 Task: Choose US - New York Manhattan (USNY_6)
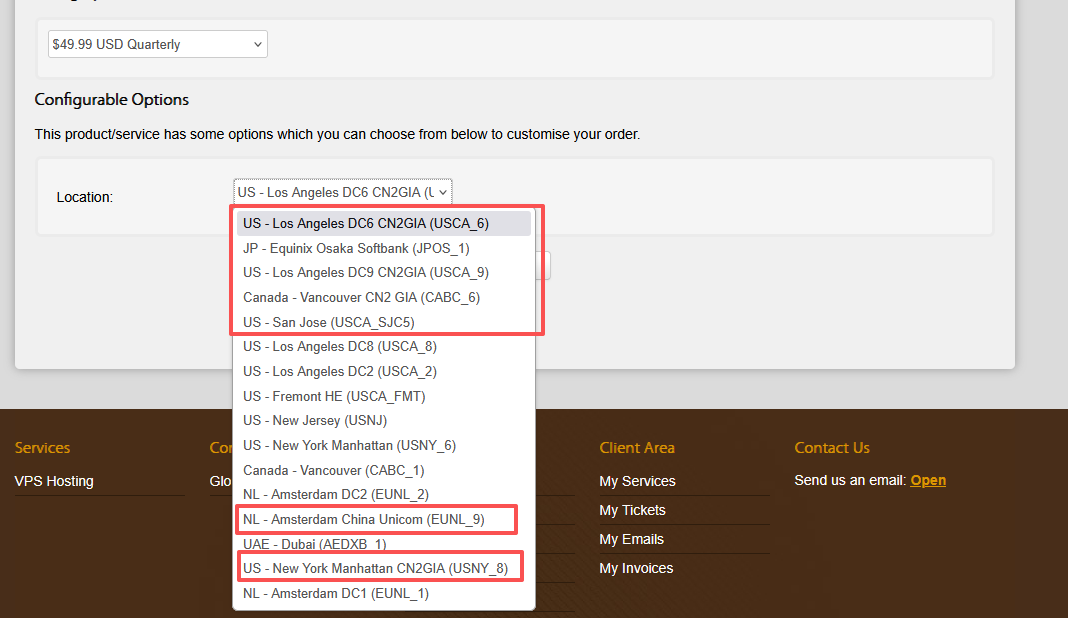point(349,445)
